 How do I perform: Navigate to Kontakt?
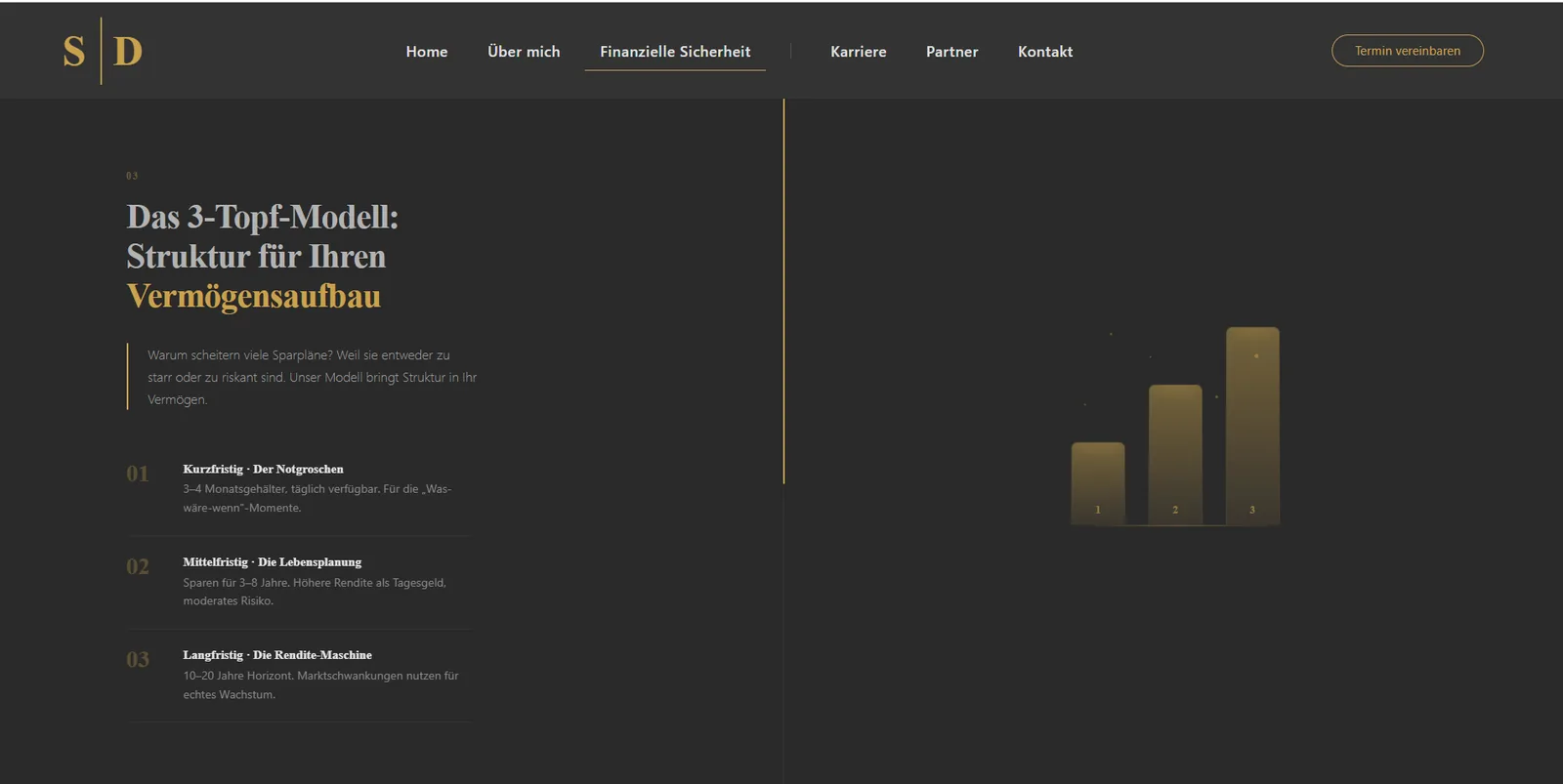[1045, 52]
